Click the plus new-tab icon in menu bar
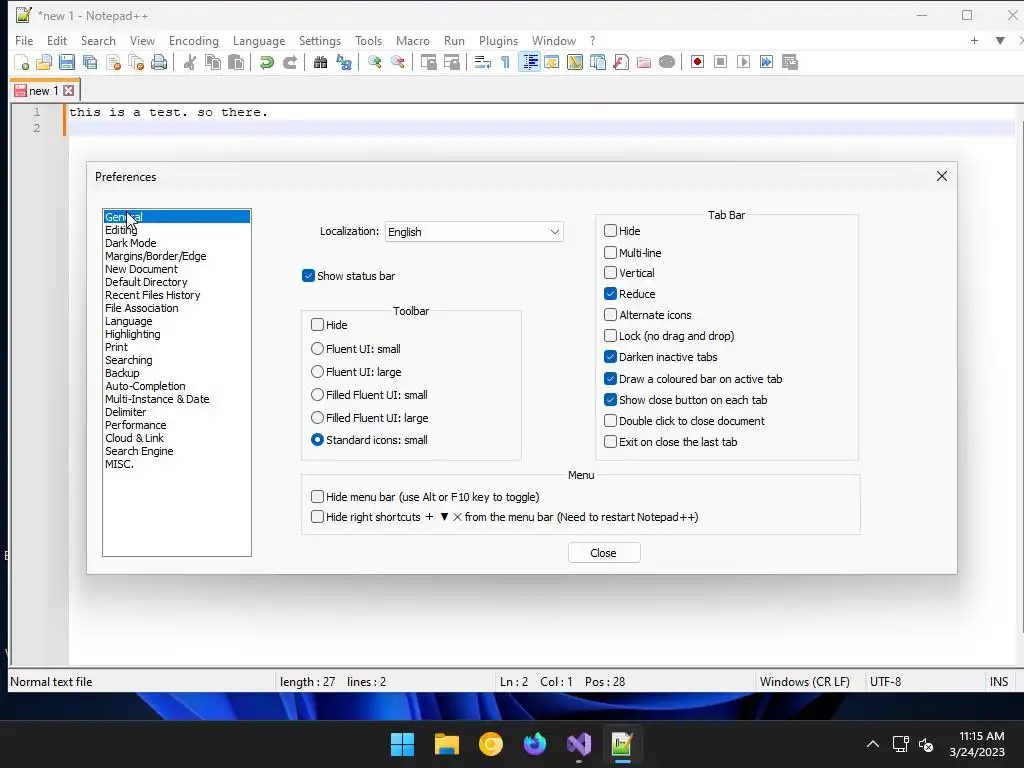Image resolution: width=1024 pixels, height=768 pixels. (x=974, y=40)
